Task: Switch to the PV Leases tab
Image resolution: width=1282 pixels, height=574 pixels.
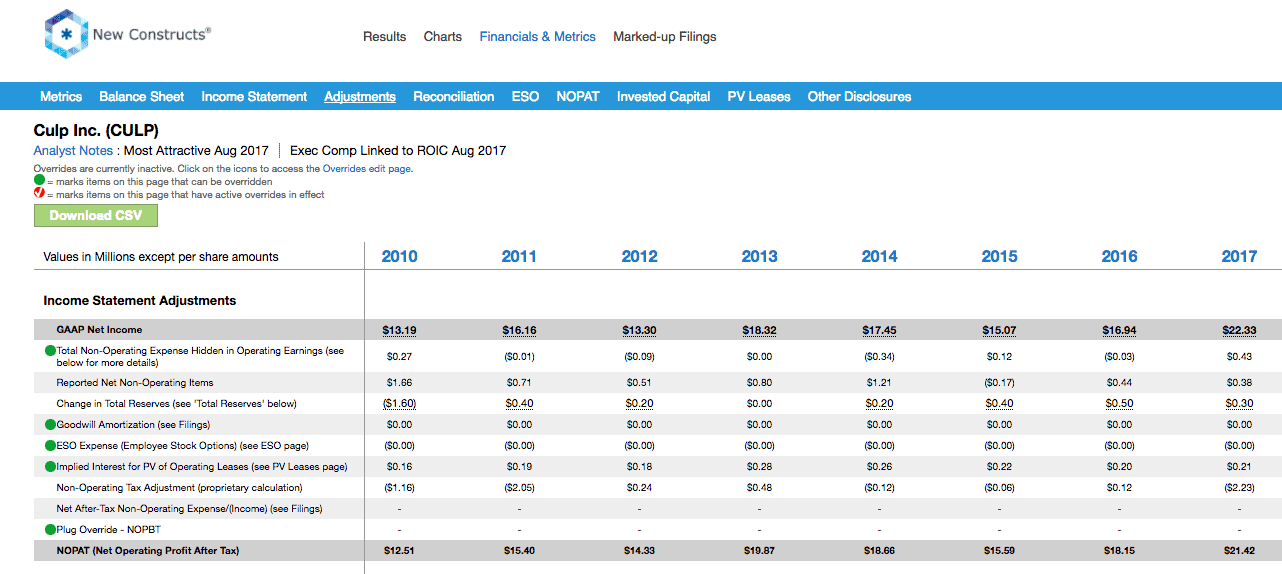Action: click(x=759, y=97)
